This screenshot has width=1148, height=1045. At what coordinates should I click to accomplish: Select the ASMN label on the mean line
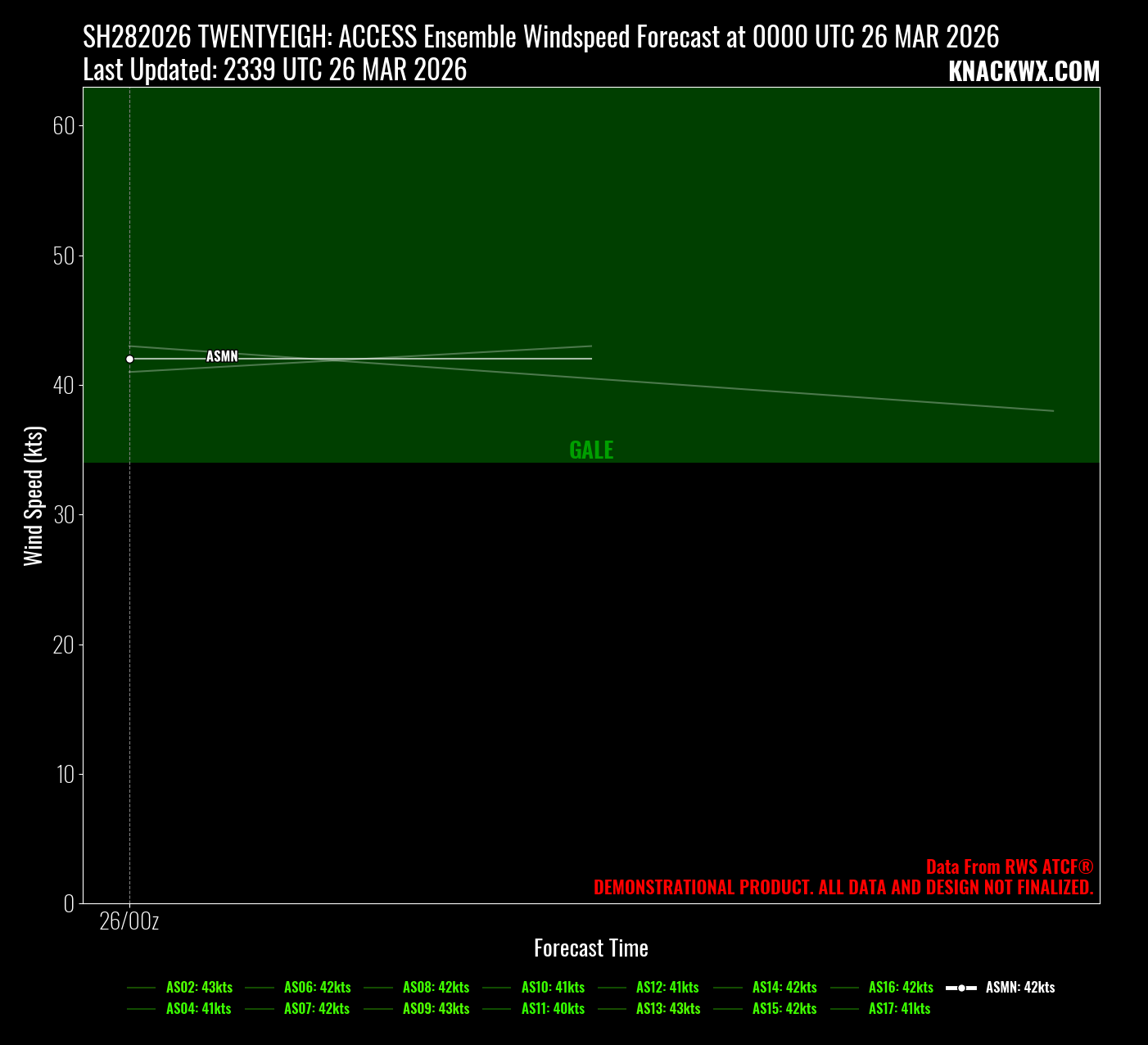click(x=222, y=356)
